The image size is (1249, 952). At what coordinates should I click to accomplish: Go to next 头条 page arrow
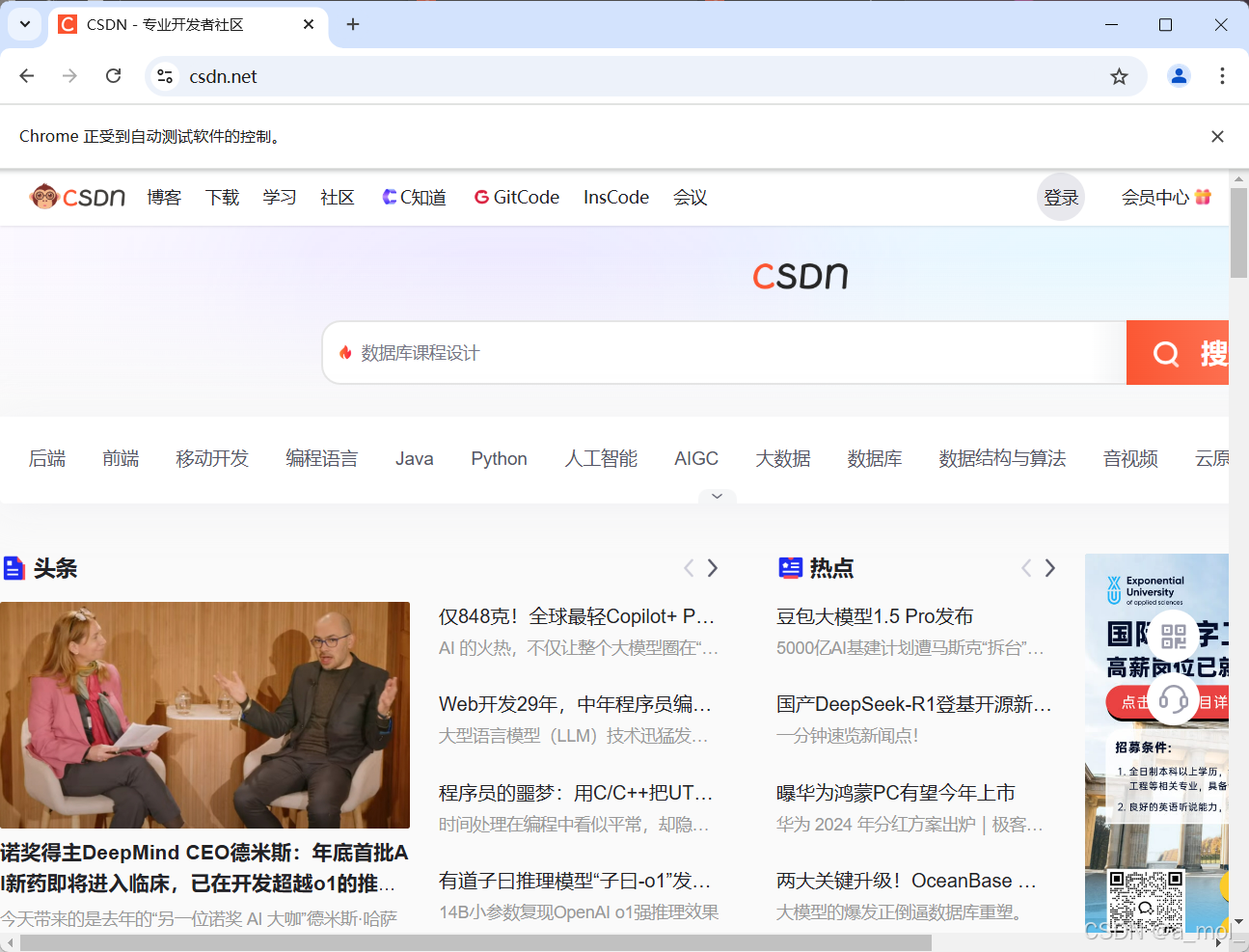713,568
